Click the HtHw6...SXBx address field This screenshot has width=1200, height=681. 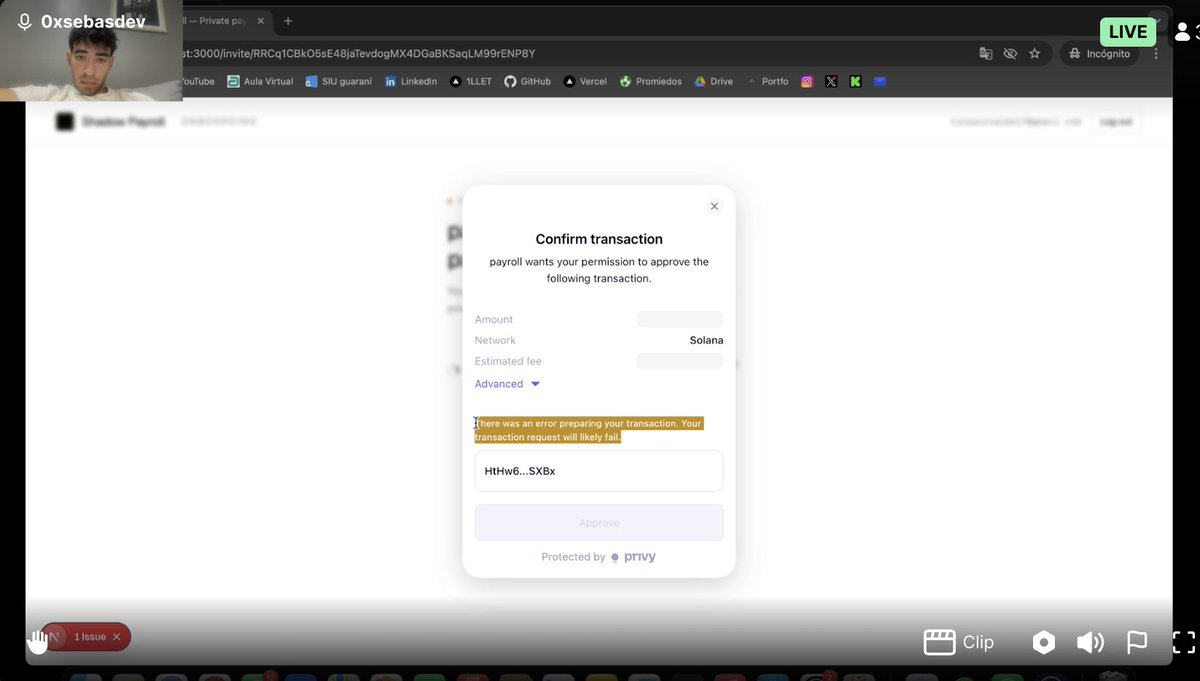pyautogui.click(x=599, y=471)
